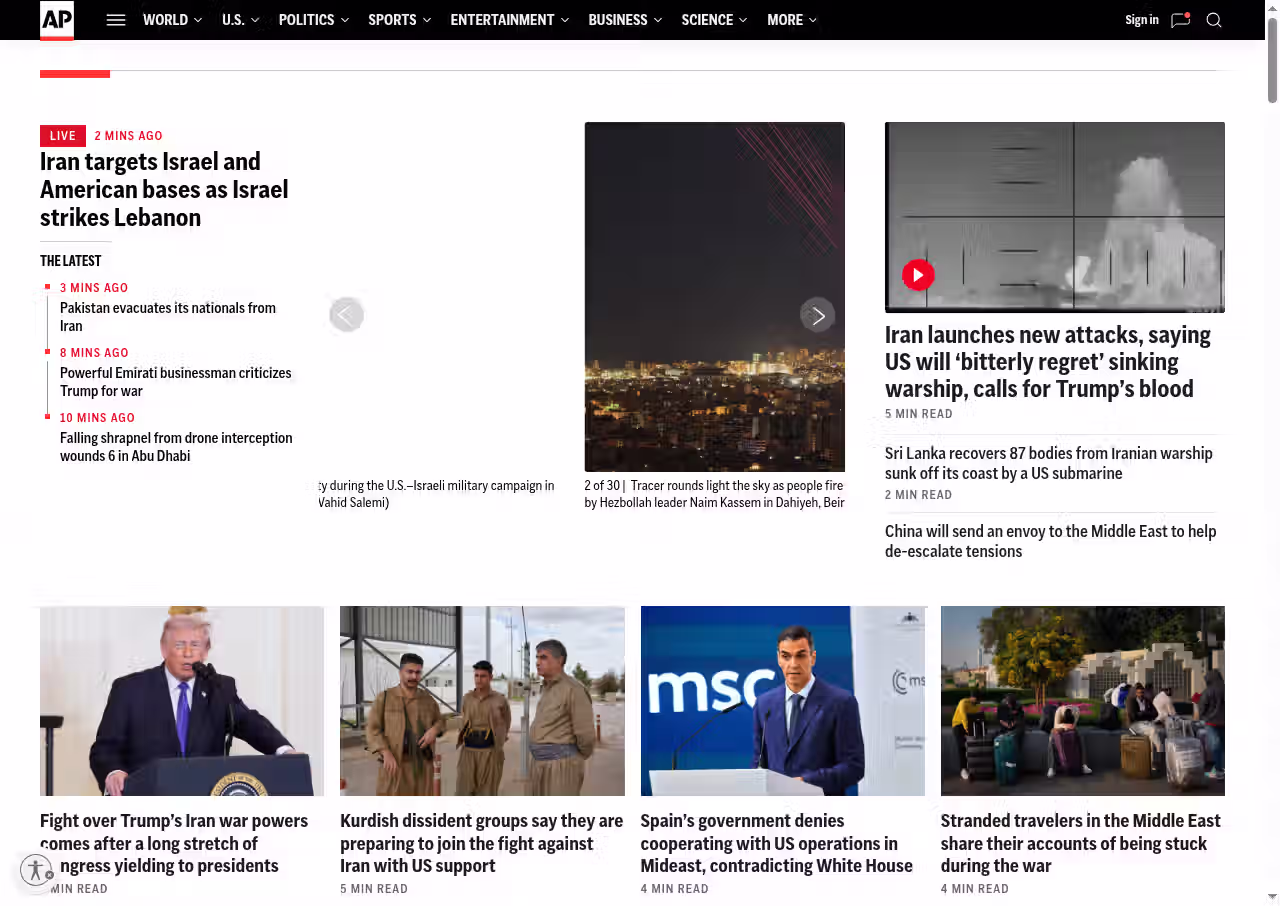This screenshot has height=906, width=1280.
Task: Click the vertical page scrollbar
Action: [x=1272, y=60]
